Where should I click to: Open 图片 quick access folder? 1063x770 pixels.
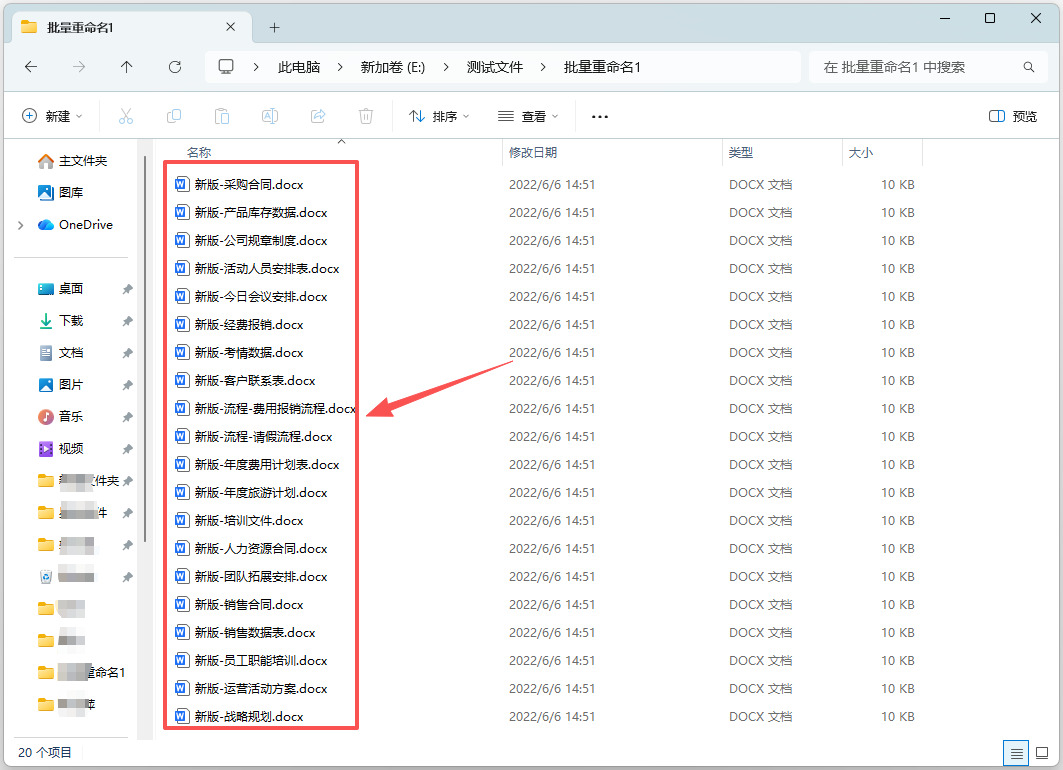pos(61,384)
